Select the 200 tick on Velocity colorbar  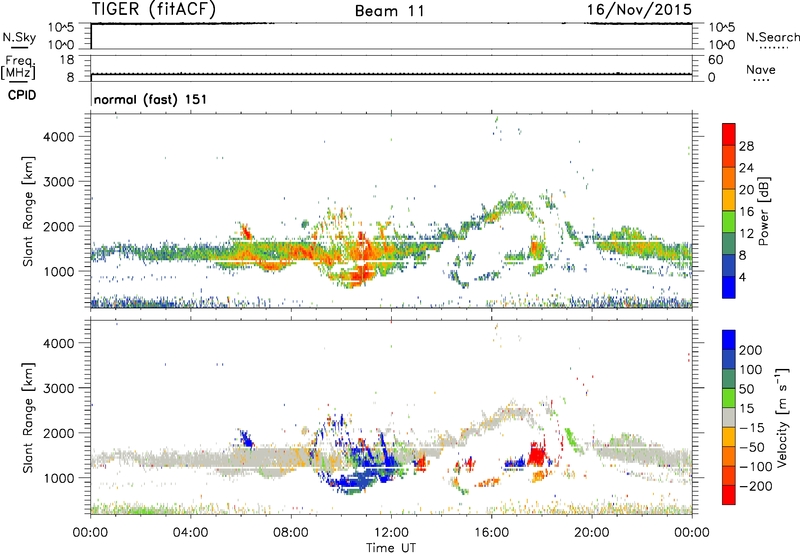point(751,350)
